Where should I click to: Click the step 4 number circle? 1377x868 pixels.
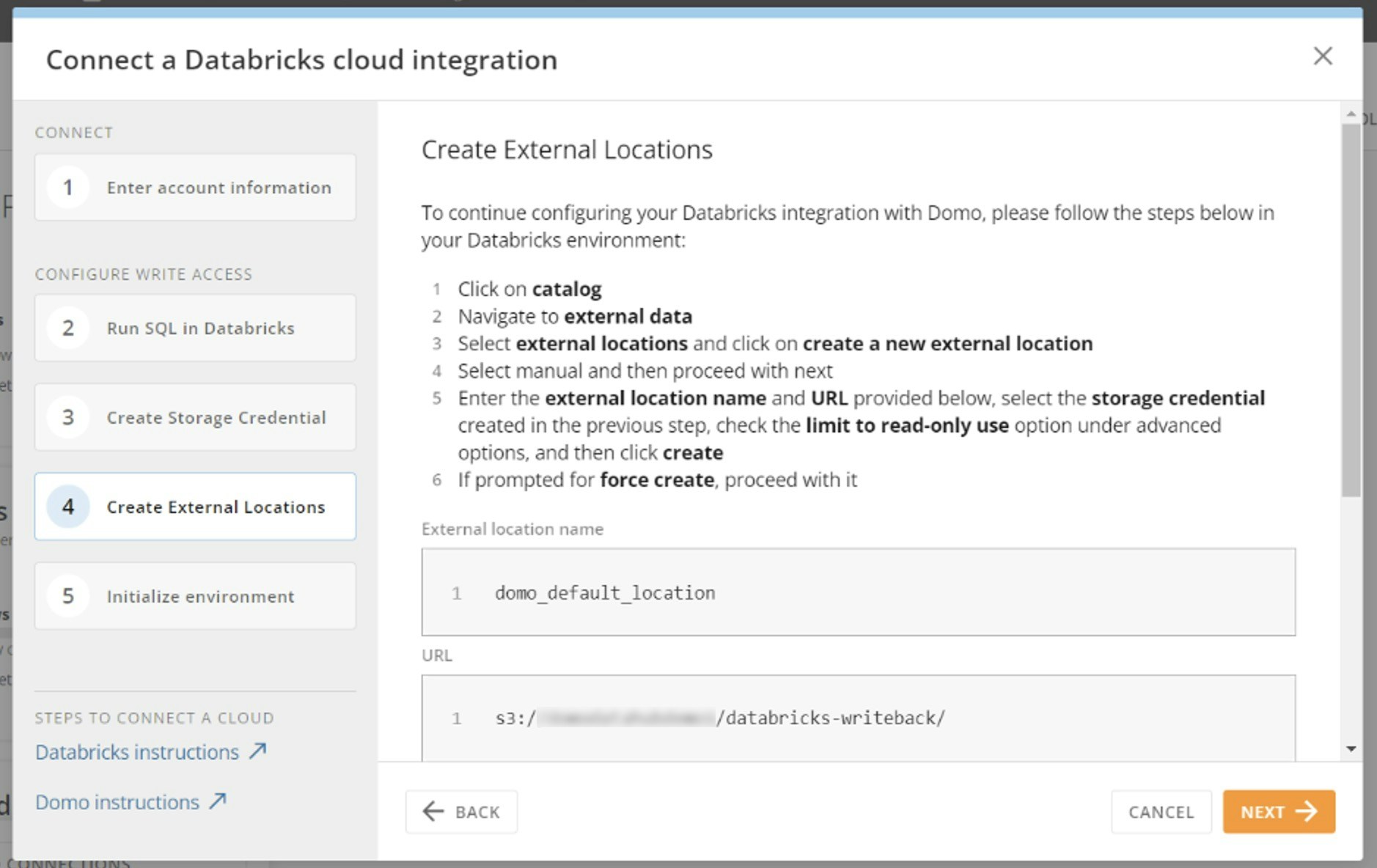[x=68, y=507]
